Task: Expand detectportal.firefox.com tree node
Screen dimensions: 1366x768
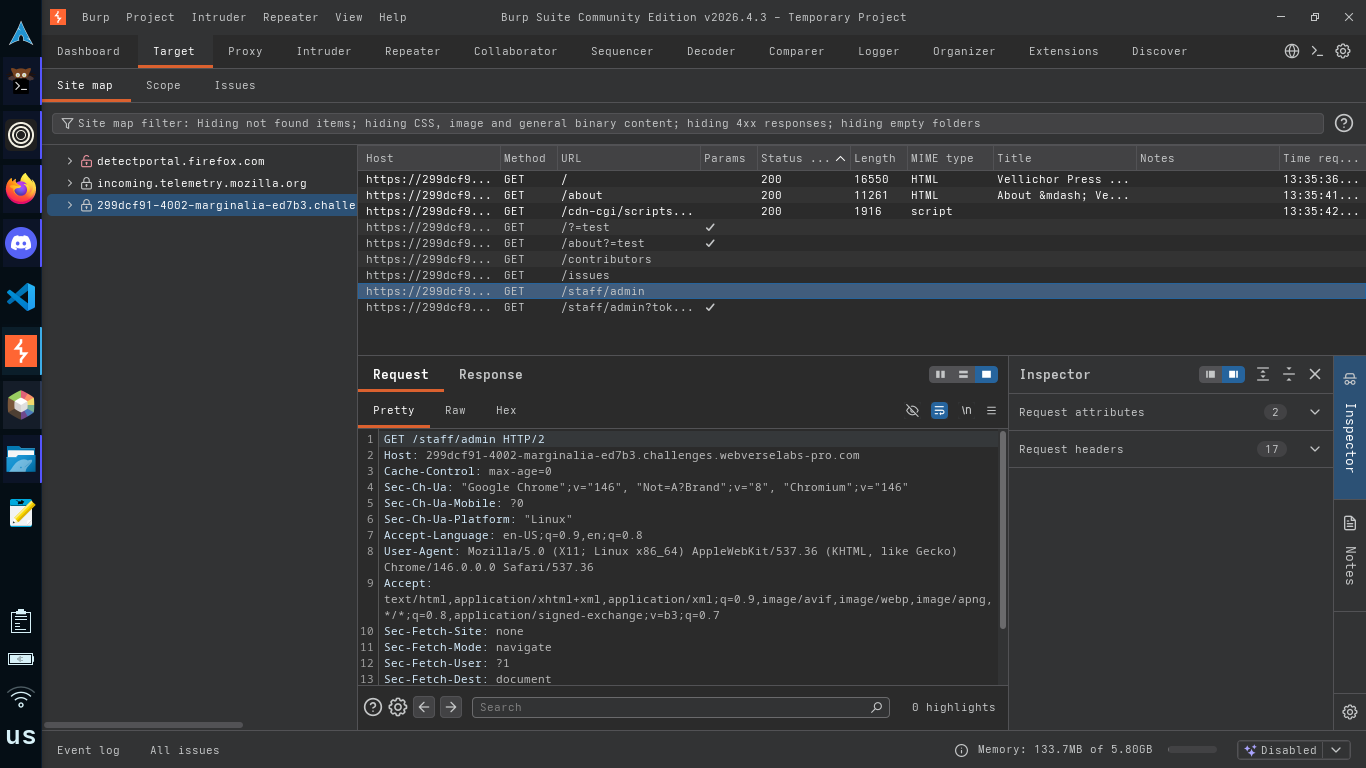Action: point(70,161)
